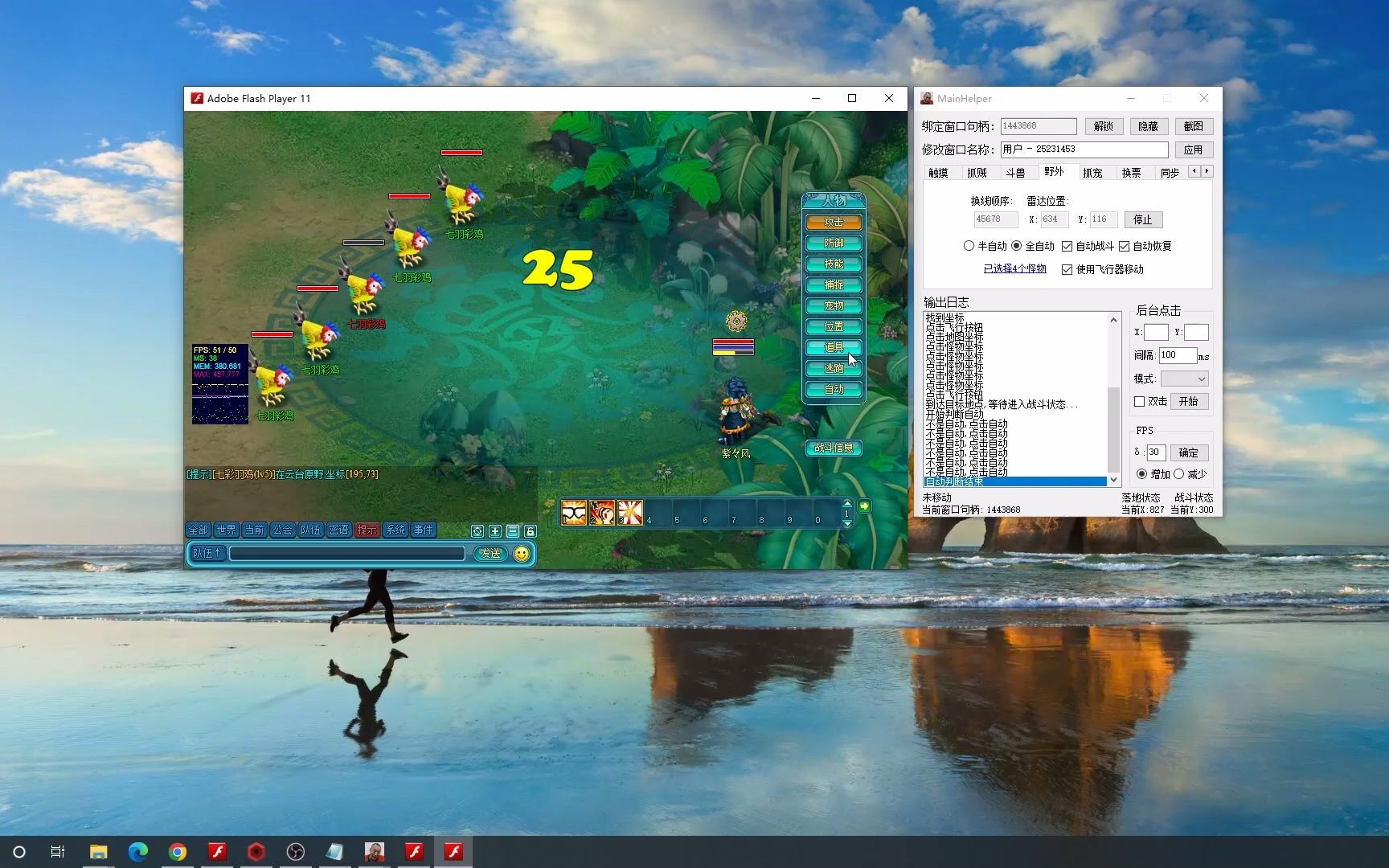This screenshot has width=1389, height=868.
Task: Click the 应用 apply button
Action: 1194,149
